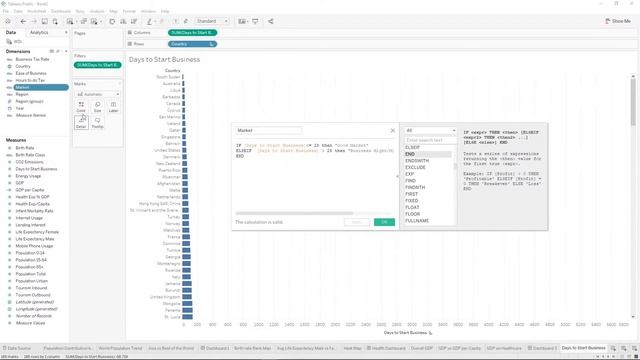This screenshot has width=640, height=360.
Task: Select Life Expectancy Female measure
Action: coord(37,232)
